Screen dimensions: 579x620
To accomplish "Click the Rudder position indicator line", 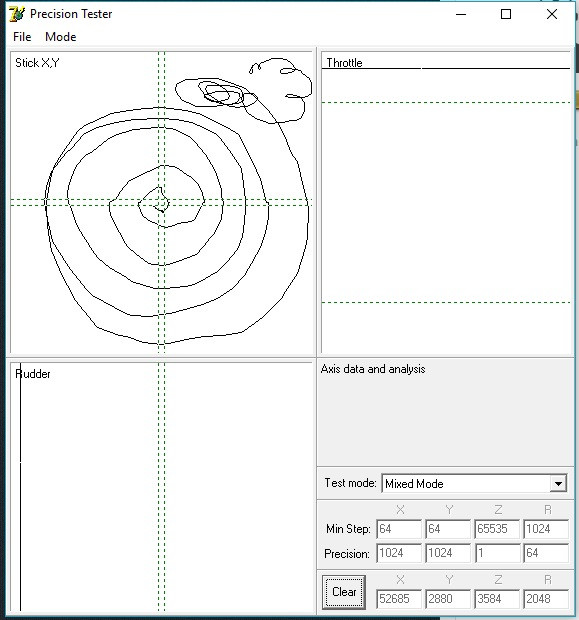I will click(x=21, y=487).
